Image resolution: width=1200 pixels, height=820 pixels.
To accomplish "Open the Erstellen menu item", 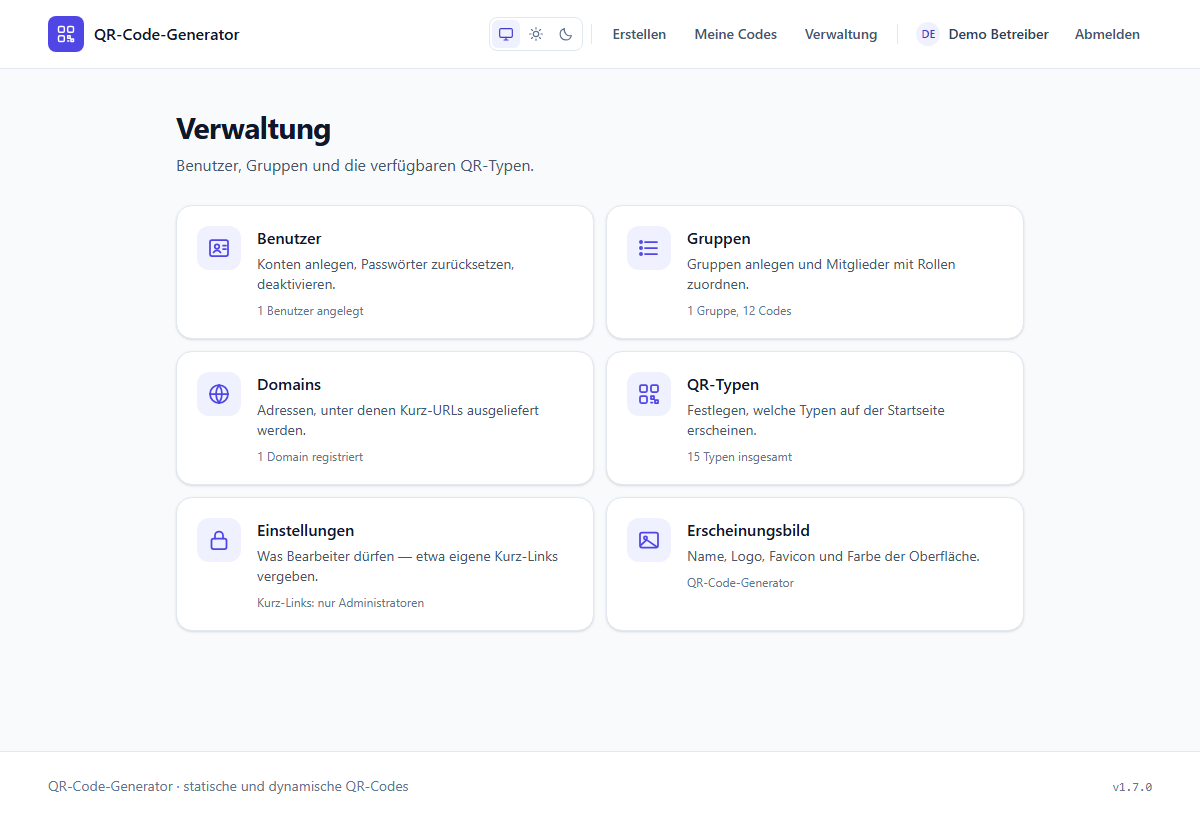I will point(639,34).
